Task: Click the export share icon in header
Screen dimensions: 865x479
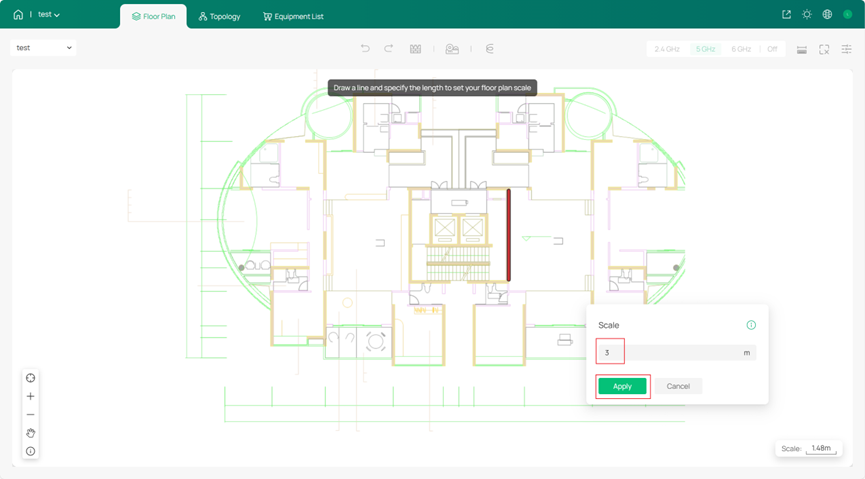Action: tap(786, 15)
